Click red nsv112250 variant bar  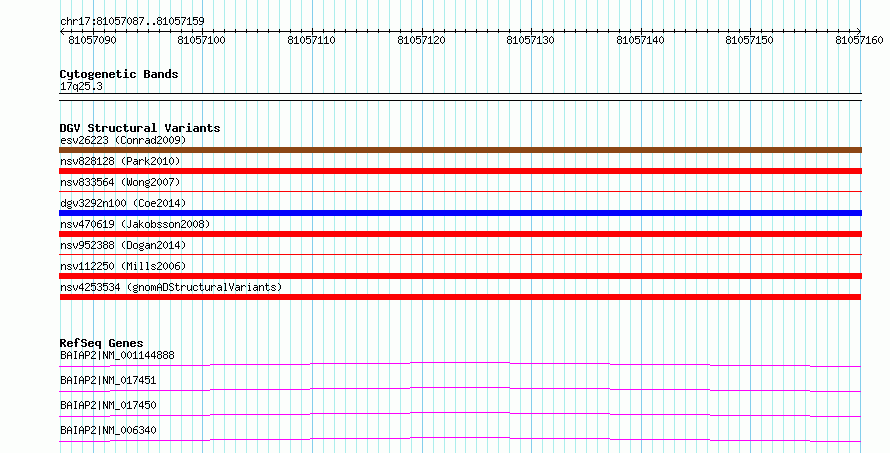click(460, 276)
